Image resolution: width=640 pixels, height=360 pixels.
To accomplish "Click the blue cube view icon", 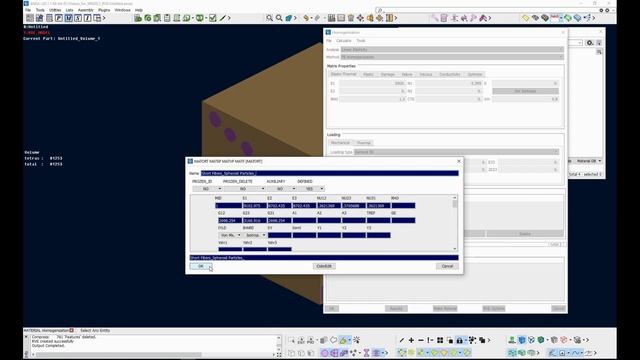I will point(289,18).
